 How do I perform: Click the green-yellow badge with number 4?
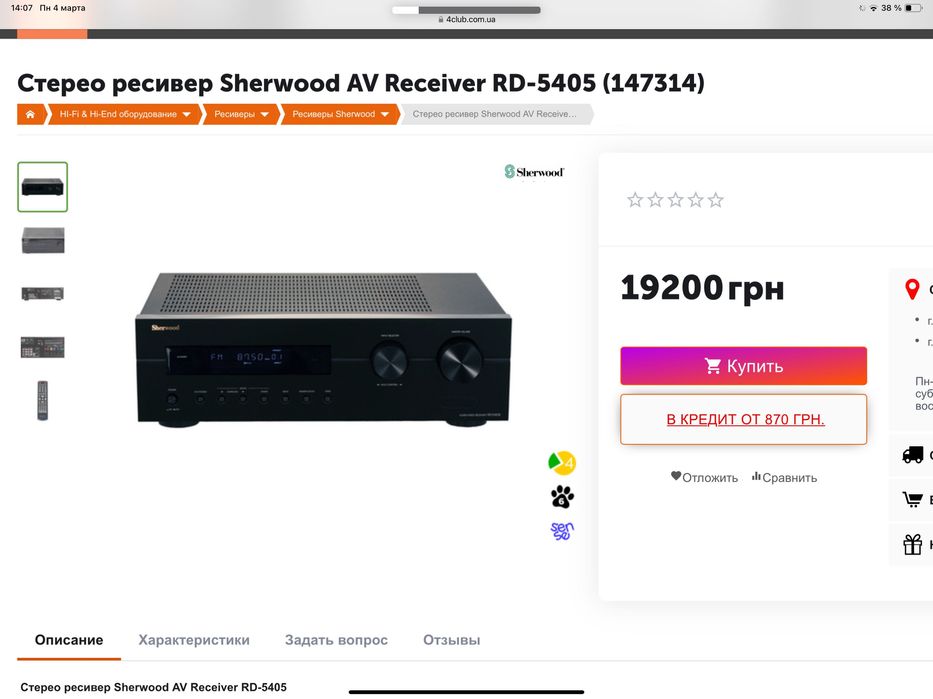[x=562, y=463]
